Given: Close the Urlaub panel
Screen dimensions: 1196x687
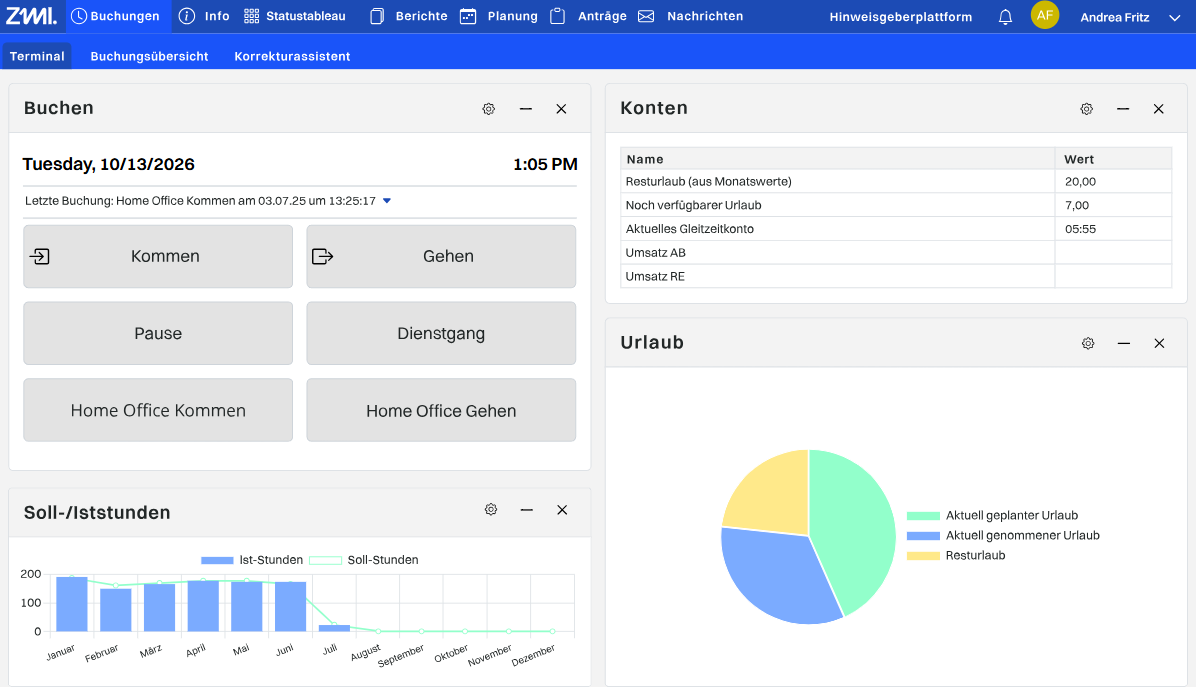Looking at the screenshot, I should pos(1159,343).
